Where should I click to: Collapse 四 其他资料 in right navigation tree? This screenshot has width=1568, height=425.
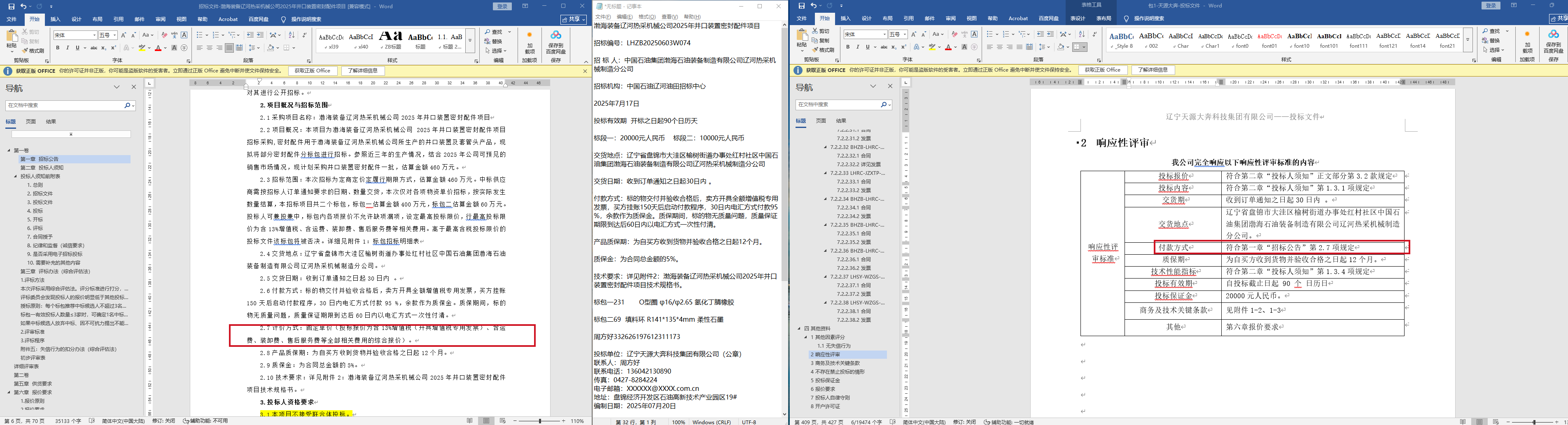point(799,328)
